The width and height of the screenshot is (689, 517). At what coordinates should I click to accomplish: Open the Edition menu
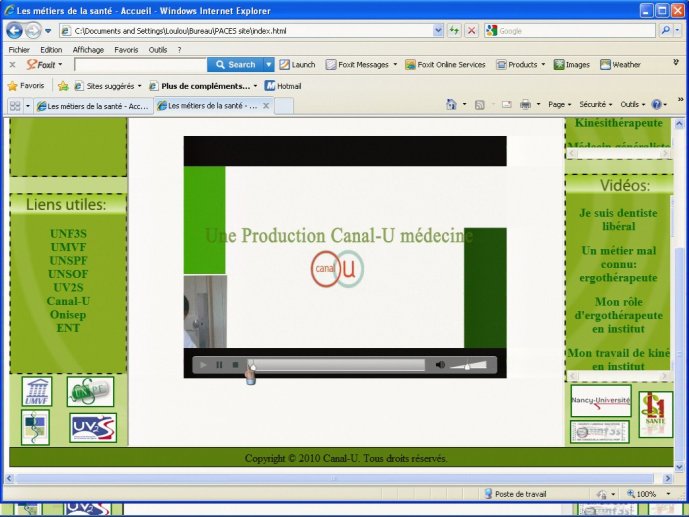point(51,50)
